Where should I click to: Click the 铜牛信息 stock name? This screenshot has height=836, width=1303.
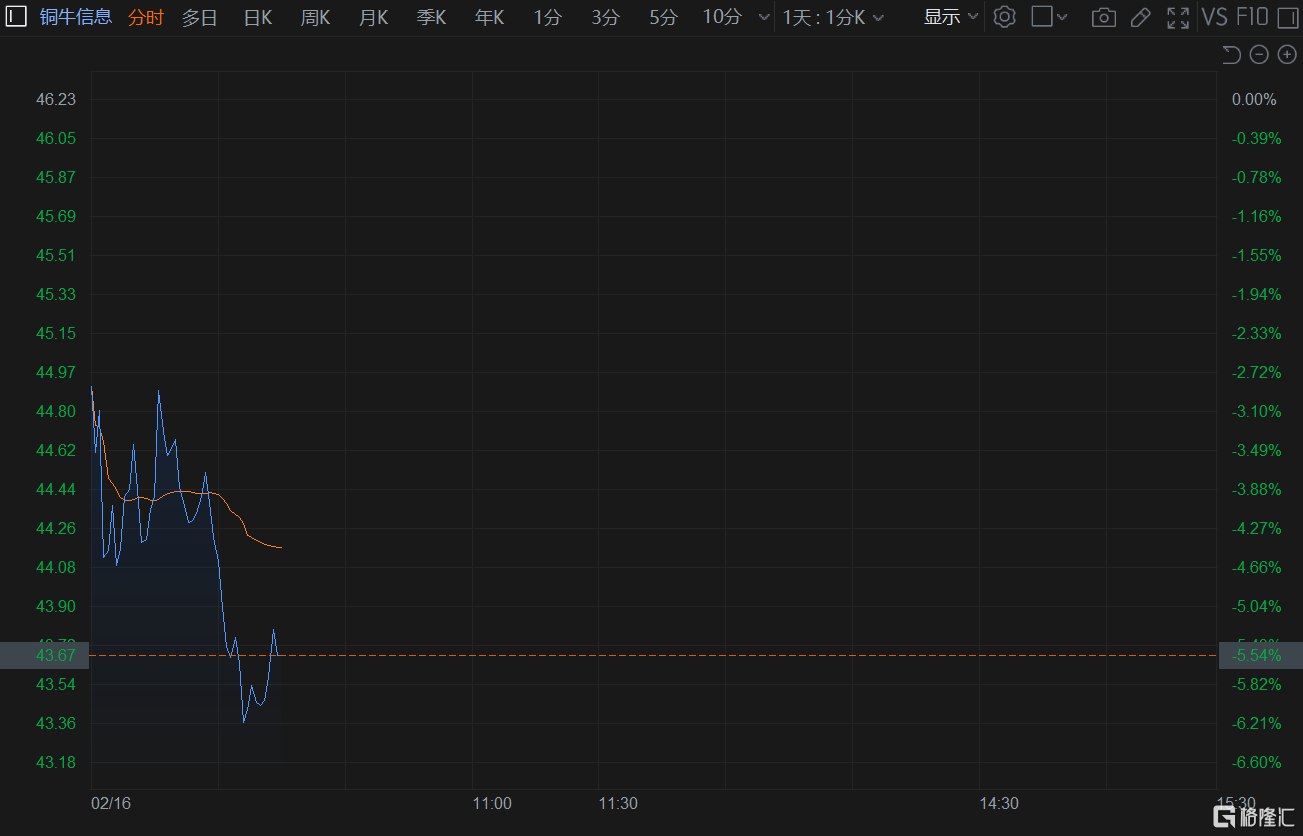76,17
